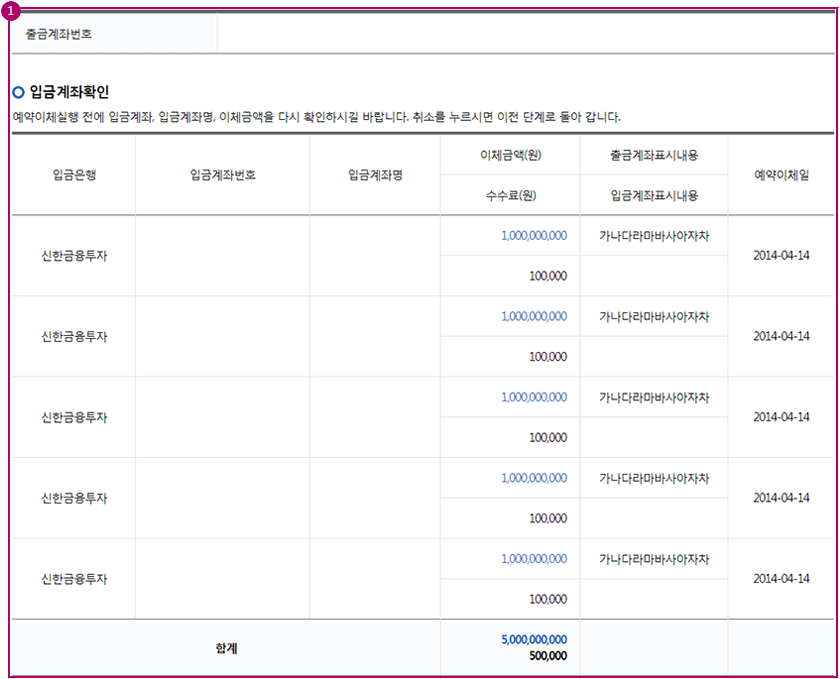Click the 입금계좌표시내용 sub-header
The image size is (840, 679).
pyautogui.click(x=654, y=195)
